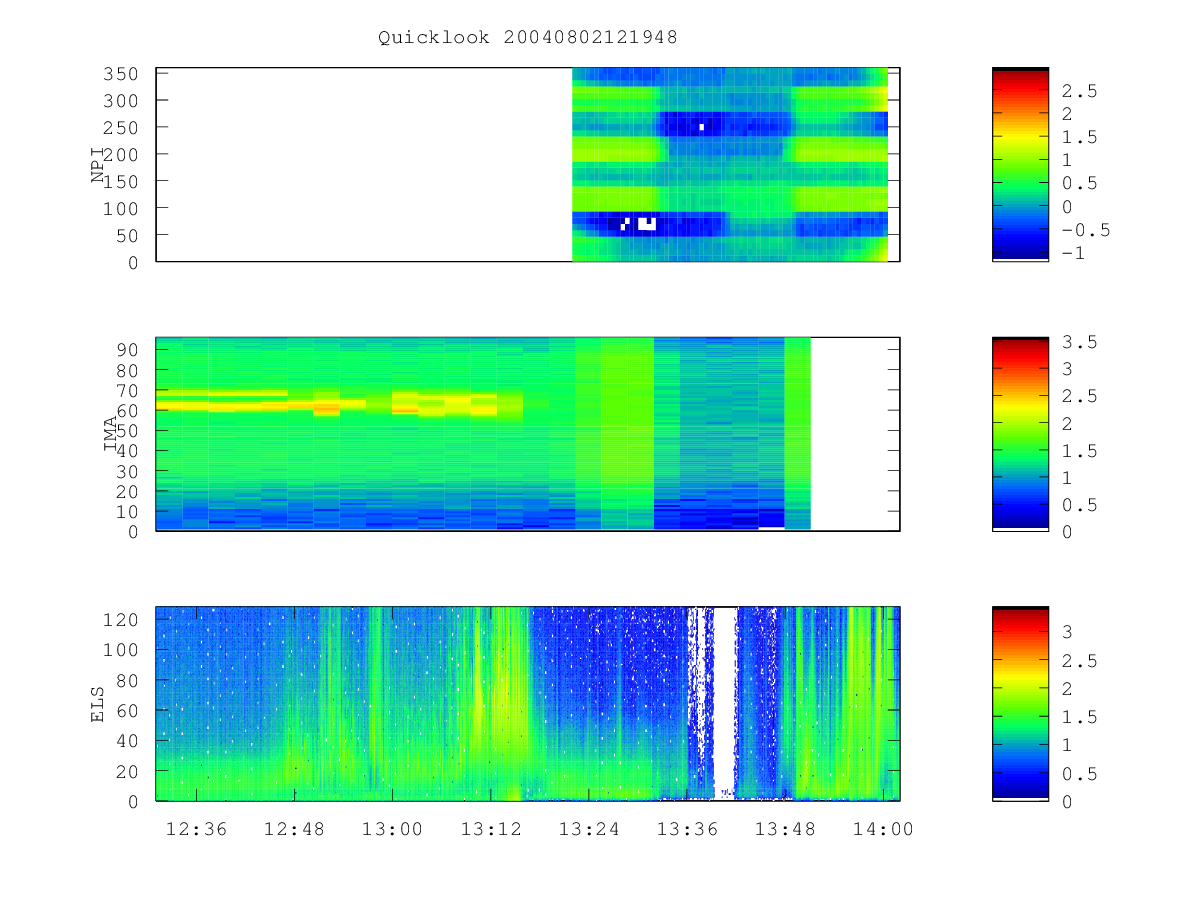This screenshot has height=900, width=1200.
Task: Select the 120 tick on ELS axis
Action: pyautogui.click(x=123, y=620)
